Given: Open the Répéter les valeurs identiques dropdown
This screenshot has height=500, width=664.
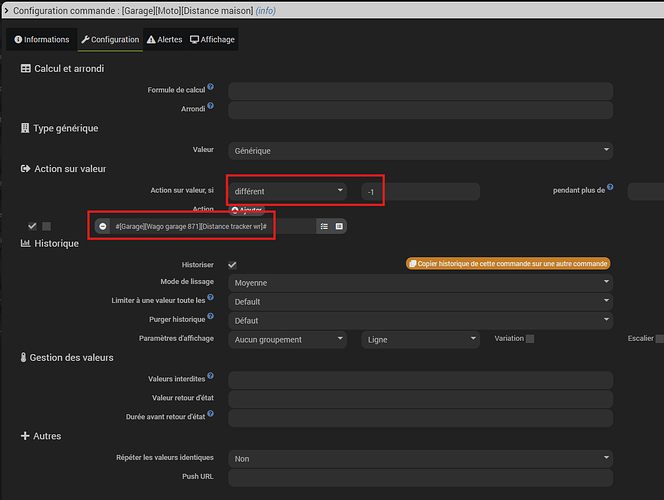Looking at the screenshot, I should (x=420, y=459).
